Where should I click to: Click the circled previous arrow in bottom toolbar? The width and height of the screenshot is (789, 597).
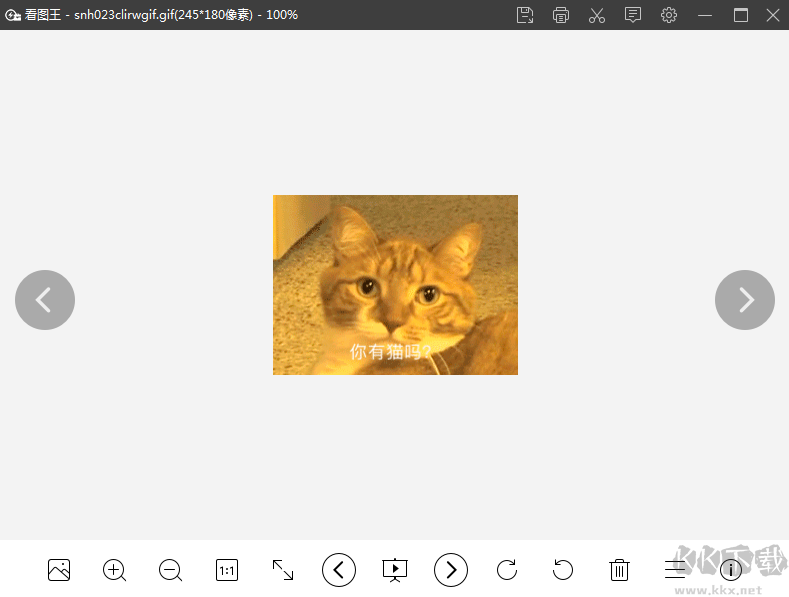pos(339,570)
